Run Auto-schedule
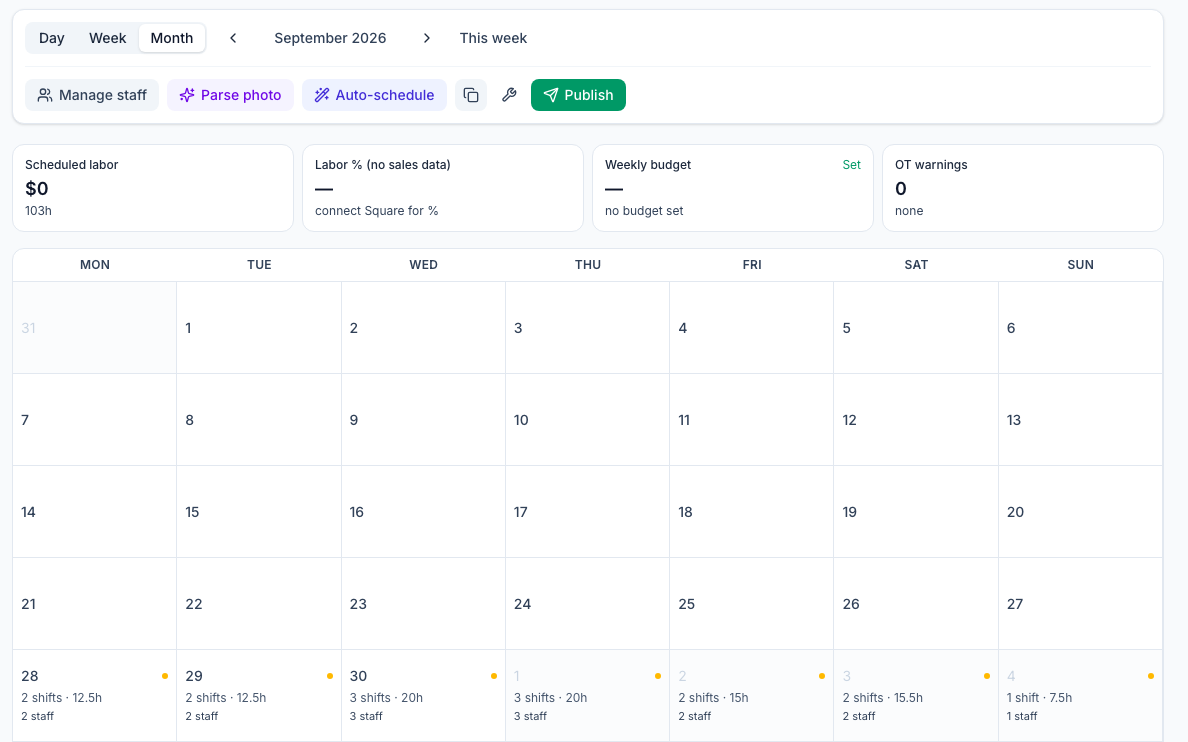1188x742 pixels. click(x=374, y=95)
